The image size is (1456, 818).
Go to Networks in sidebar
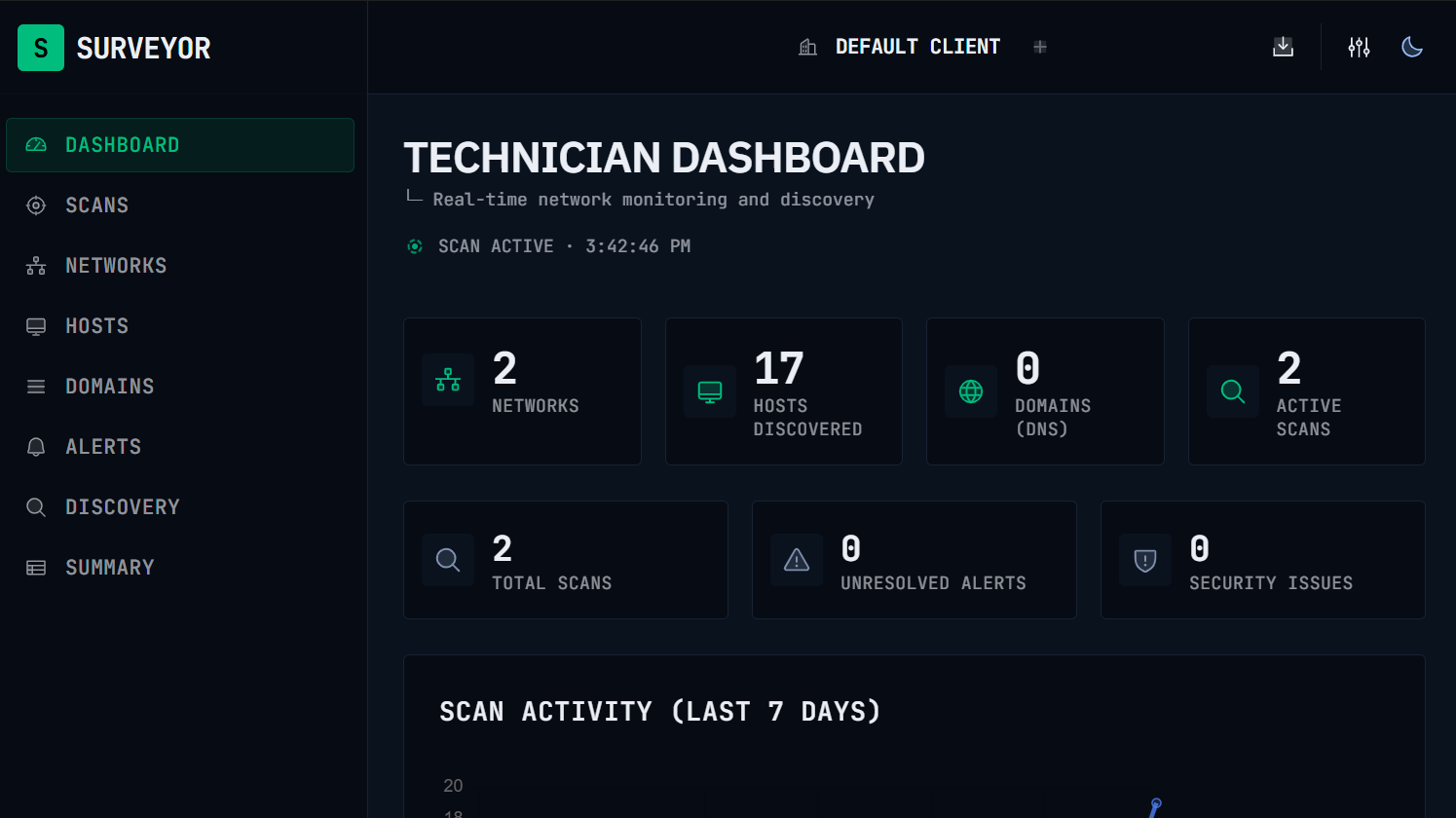click(x=115, y=266)
